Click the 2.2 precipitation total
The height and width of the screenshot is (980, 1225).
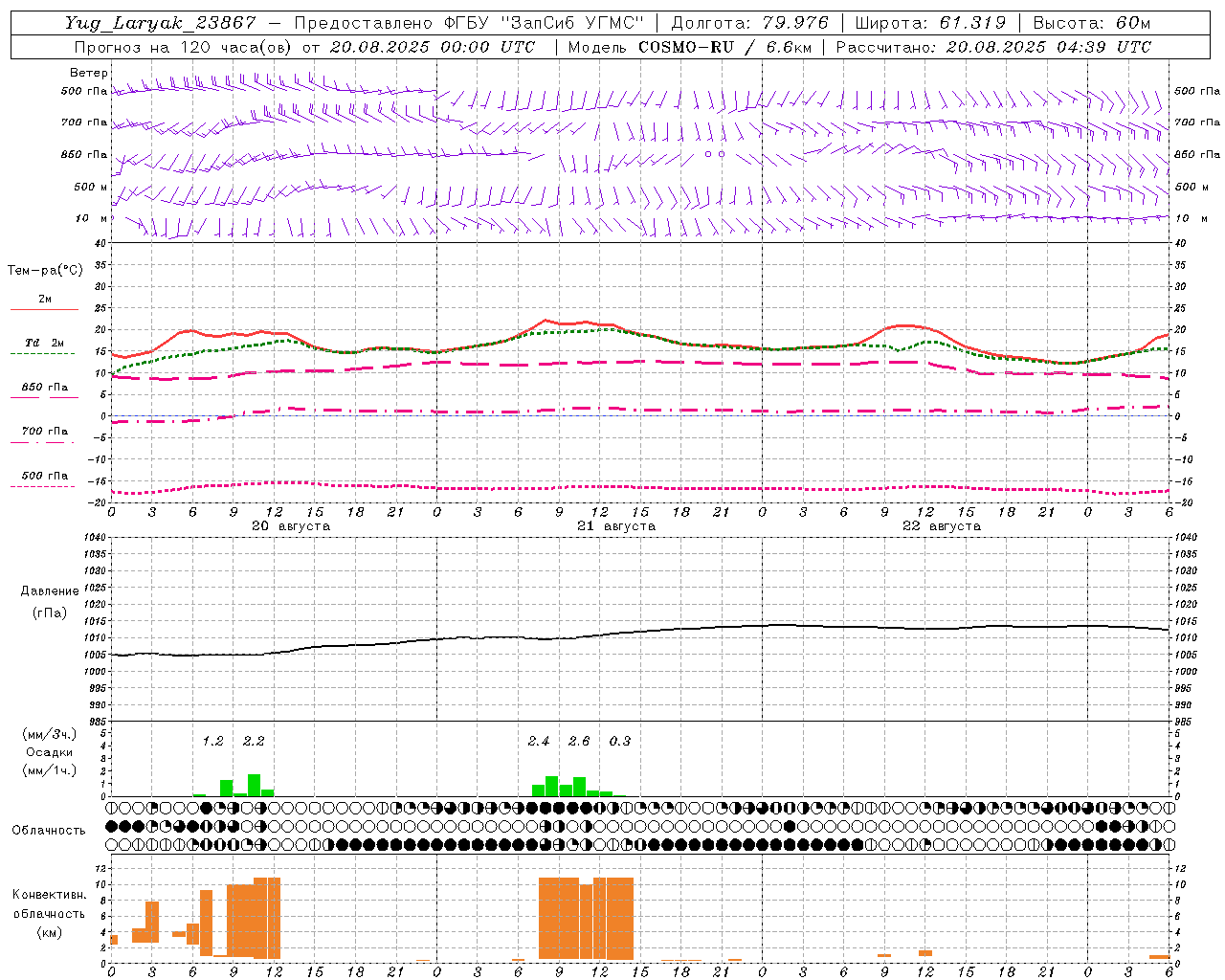tap(254, 742)
